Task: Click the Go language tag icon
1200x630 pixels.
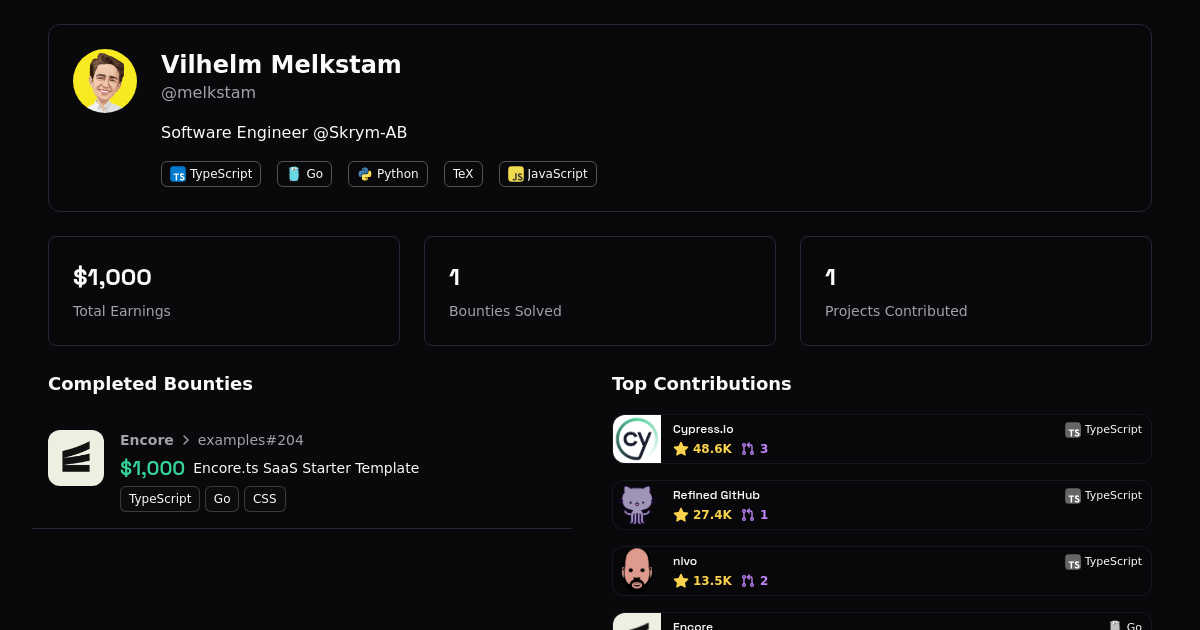Action: [x=294, y=174]
